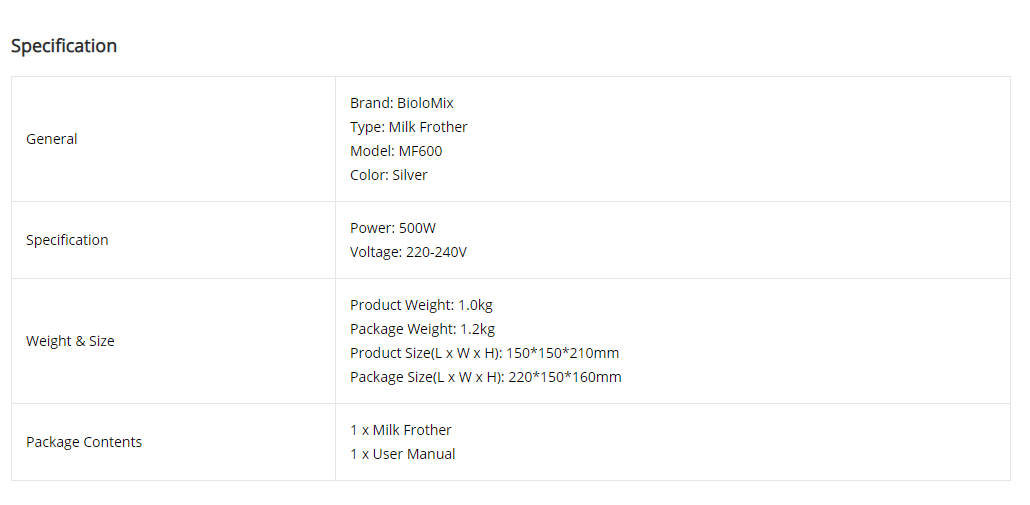The height and width of the screenshot is (505, 1030).
Task: Click the Specification section heading
Action: pos(64,46)
